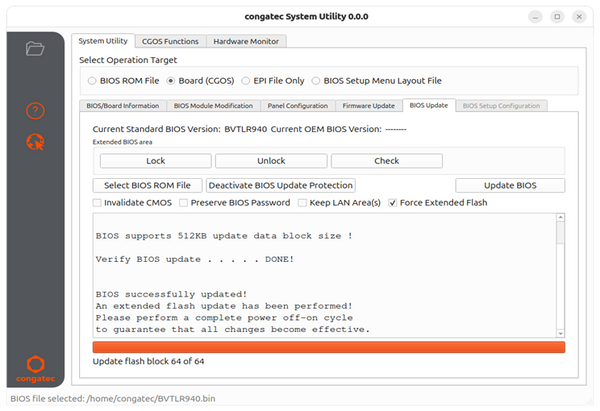Image resolution: width=600 pixels, height=411 pixels.
Task: Tick the Keep LAN Area(s) checkbox
Action: (303, 203)
